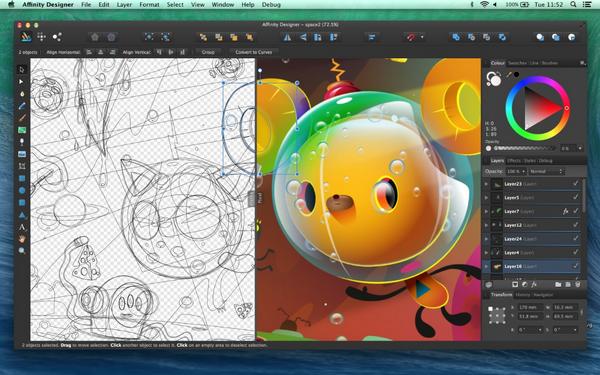Open the Normal blend mode dropdown
The width and height of the screenshot is (600, 375).
546,171
